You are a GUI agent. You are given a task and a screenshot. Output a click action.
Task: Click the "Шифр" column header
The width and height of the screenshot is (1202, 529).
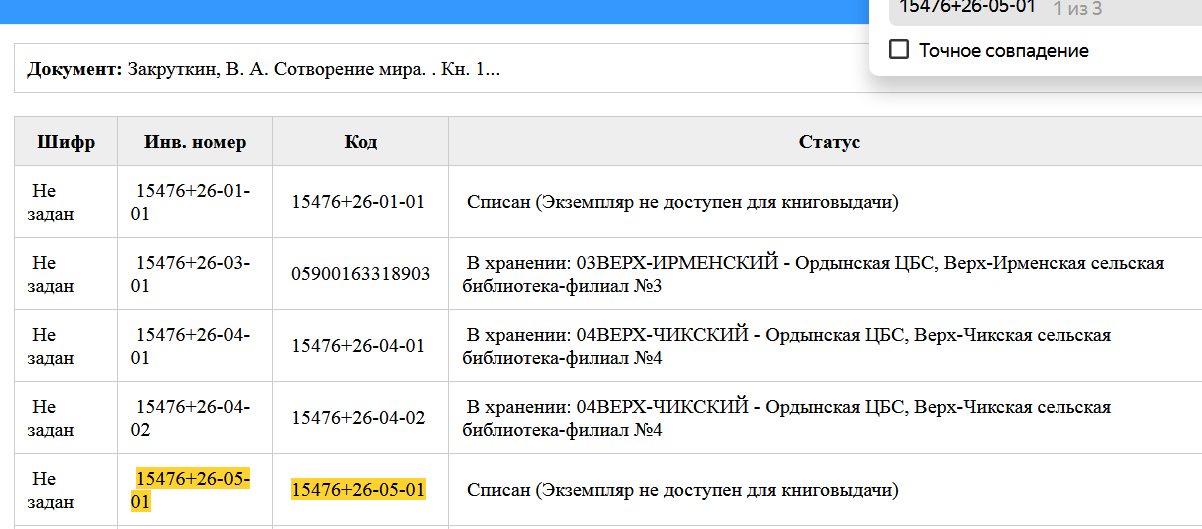(x=66, y=142)
